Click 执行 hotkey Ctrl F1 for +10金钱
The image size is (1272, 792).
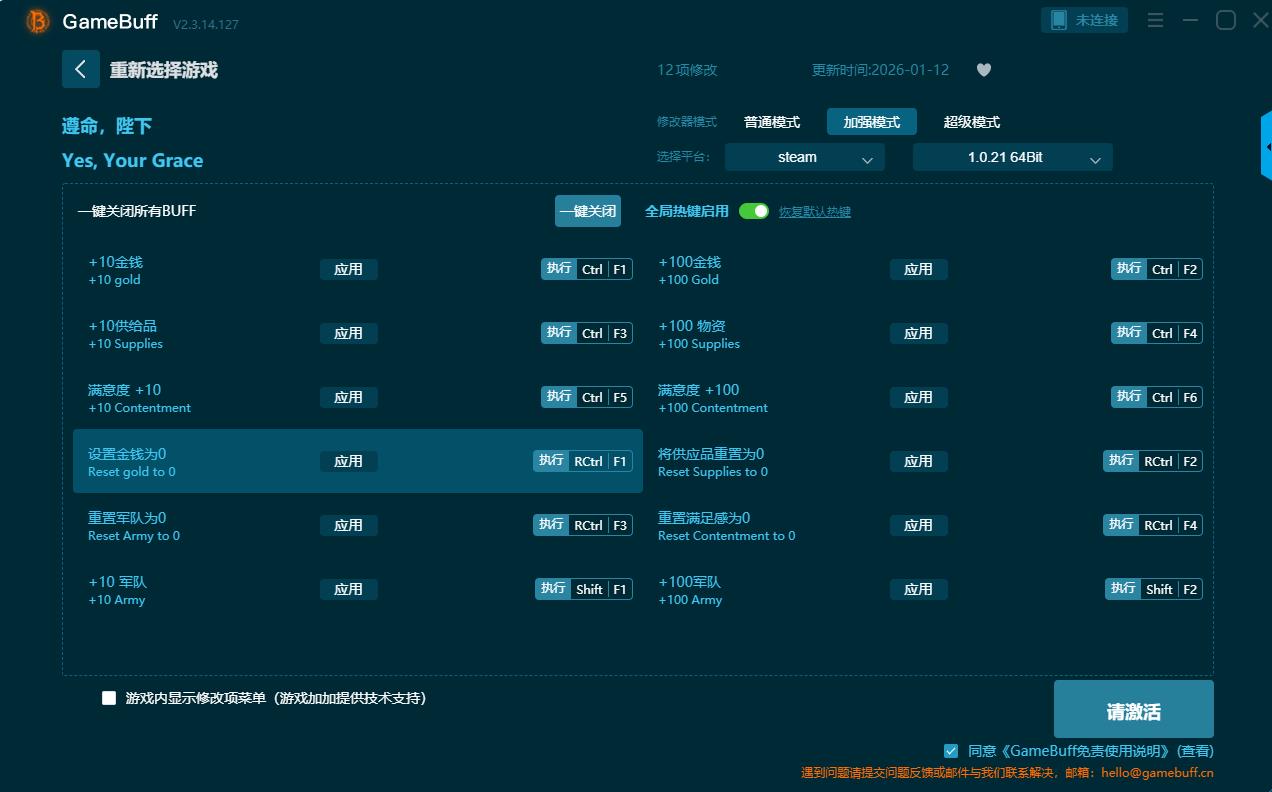(x=587, y=269)
